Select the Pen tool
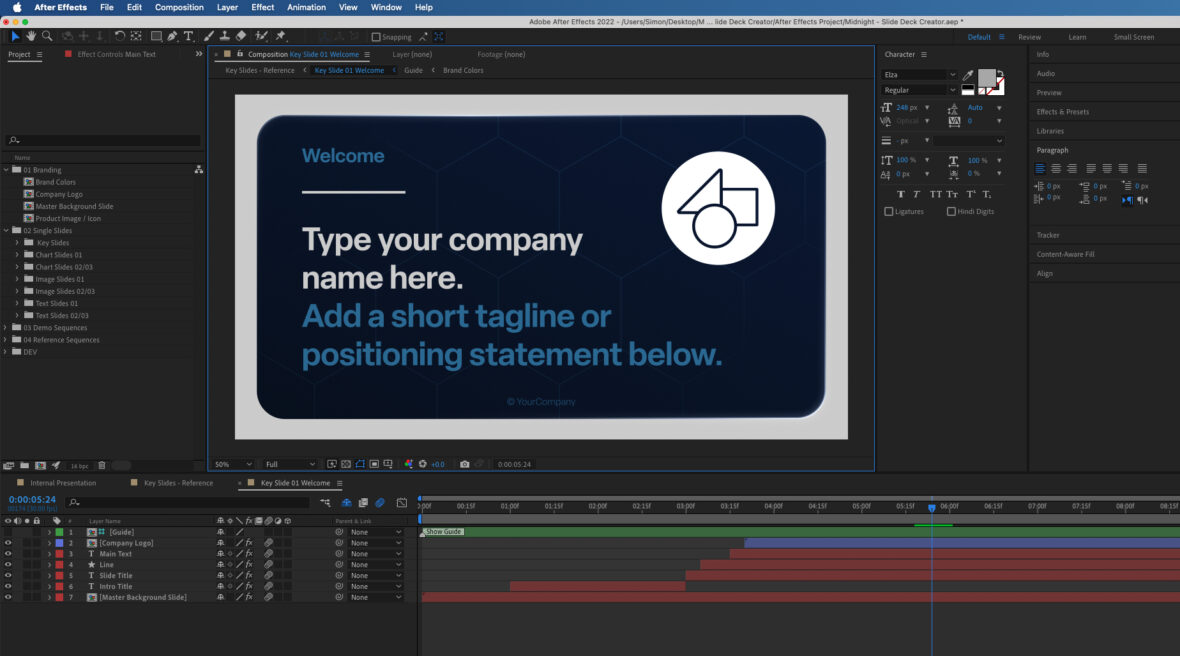Image resolution: width=1180 pixels, height=656 pixels. tap(172, 36)
